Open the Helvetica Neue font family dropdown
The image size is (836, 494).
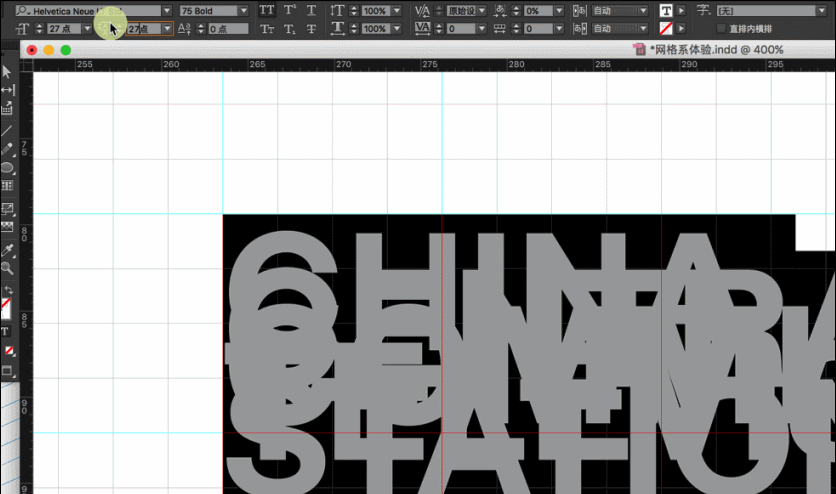pos(167,11)
